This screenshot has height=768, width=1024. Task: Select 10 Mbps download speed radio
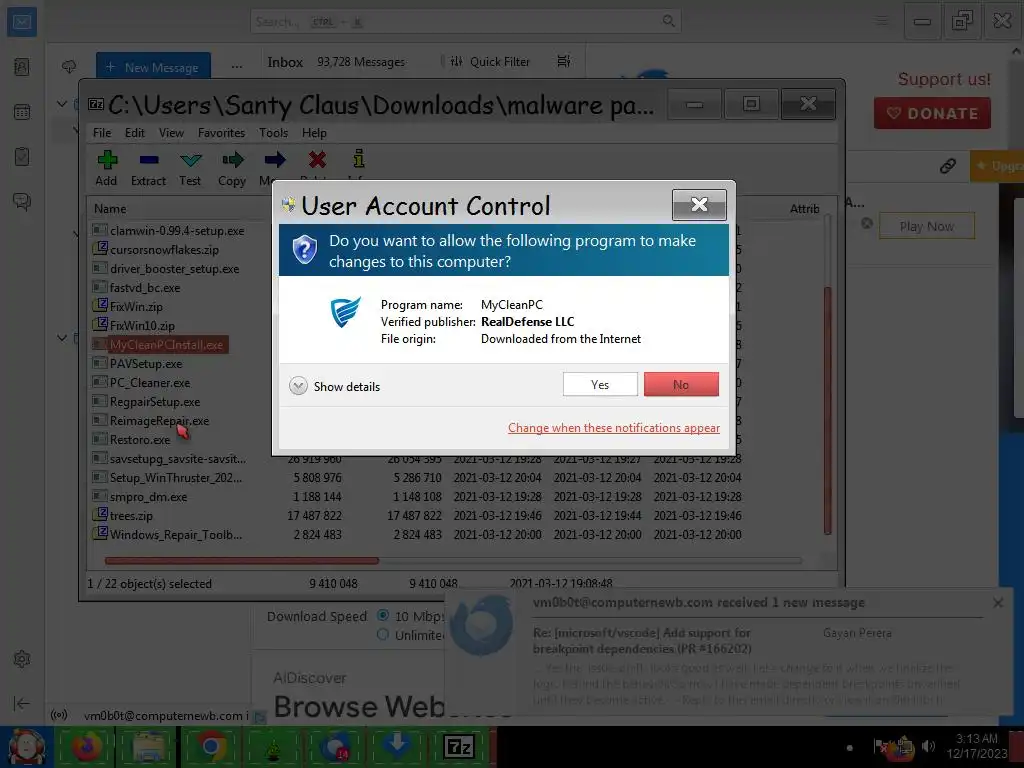[383, 615]
